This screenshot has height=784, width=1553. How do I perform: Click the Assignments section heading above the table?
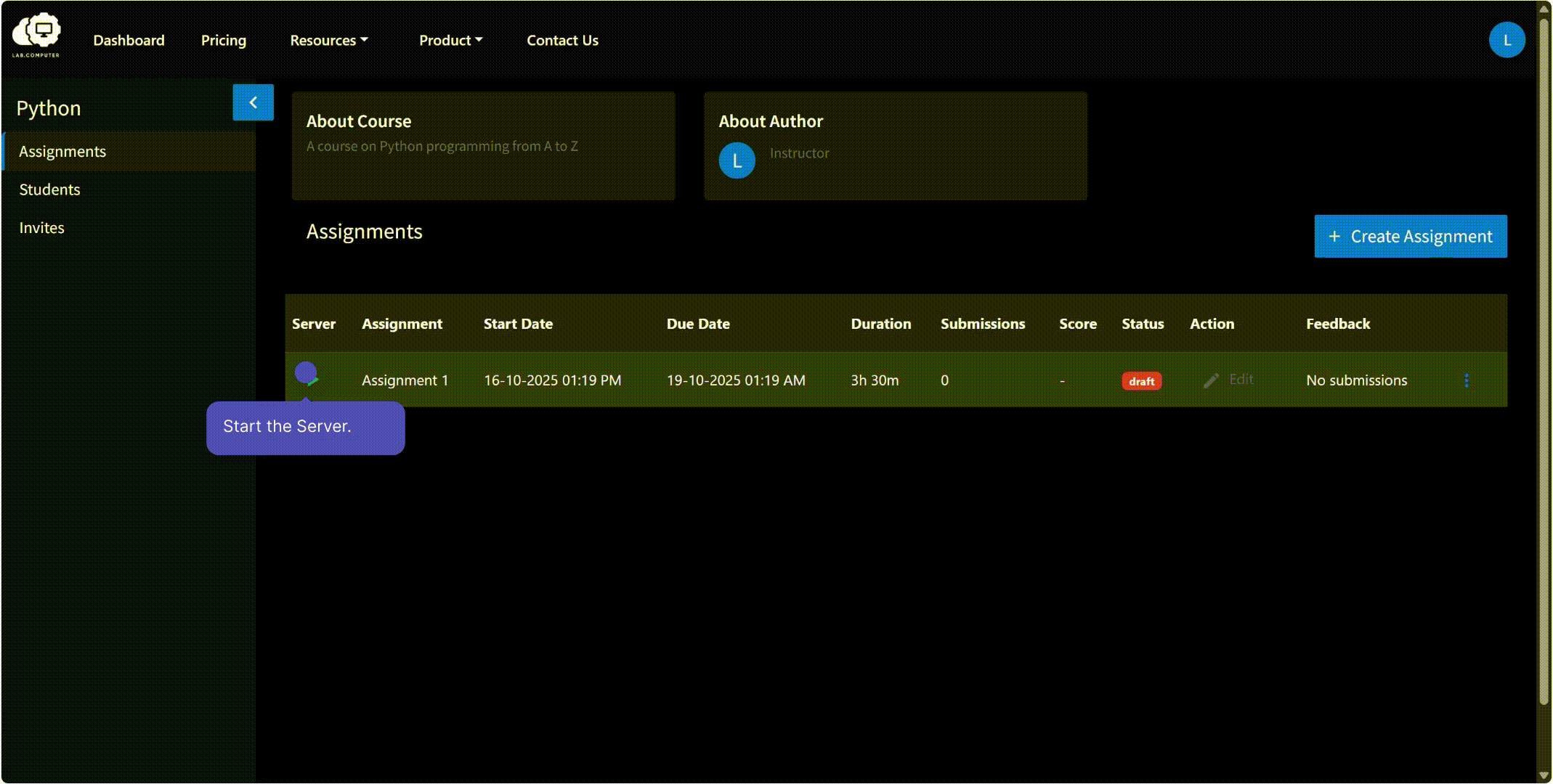364,232
